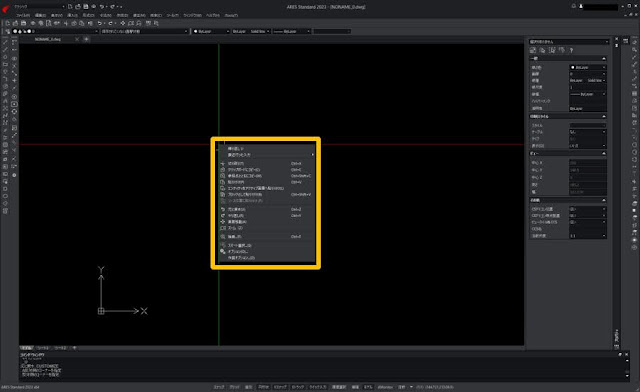The height and width of the screenshot is (392, 640).
Task: Click Undo arrow in standard toolbar
Action: pos(99,23)
